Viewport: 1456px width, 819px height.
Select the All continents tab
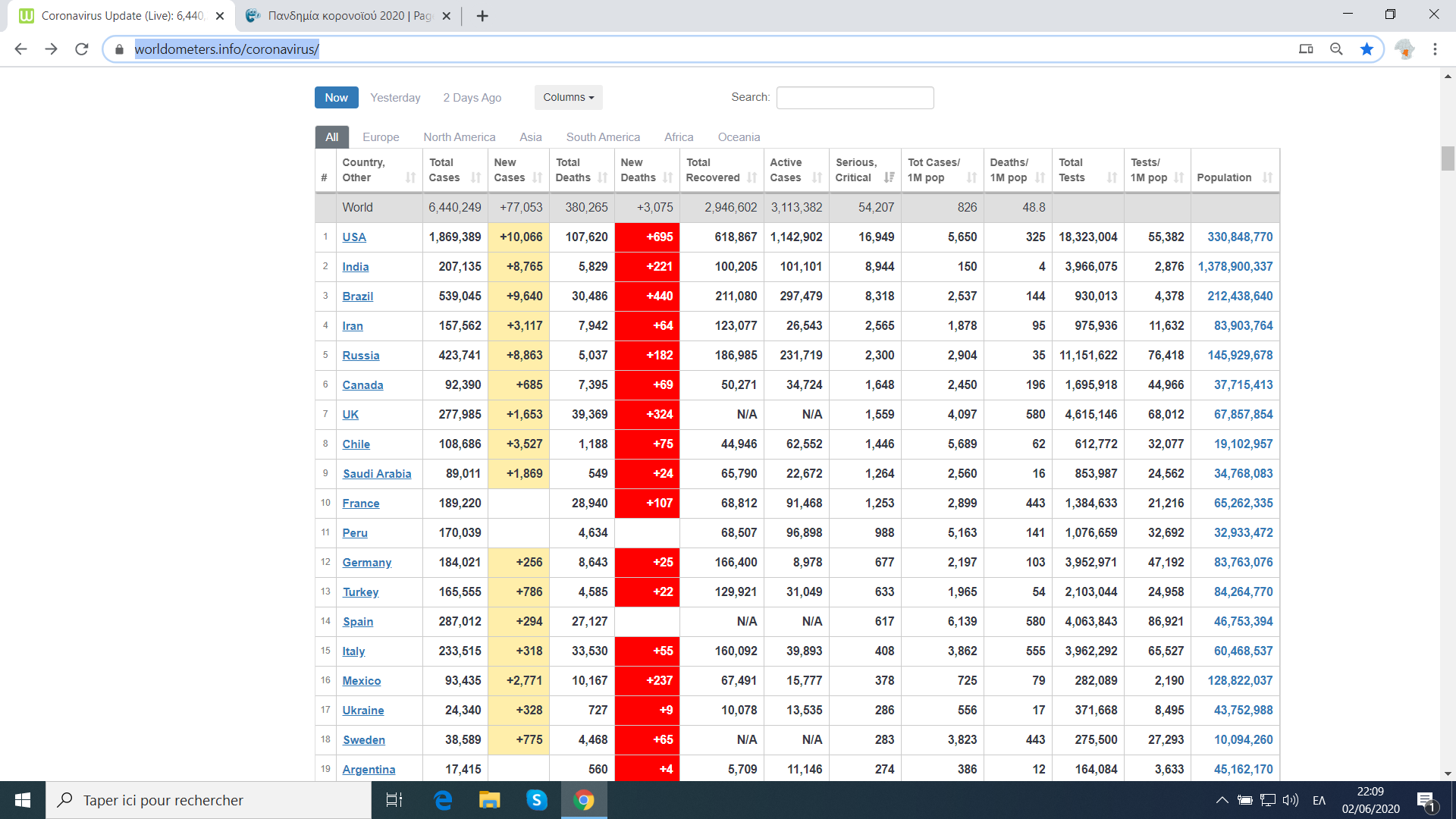(332, 137)
